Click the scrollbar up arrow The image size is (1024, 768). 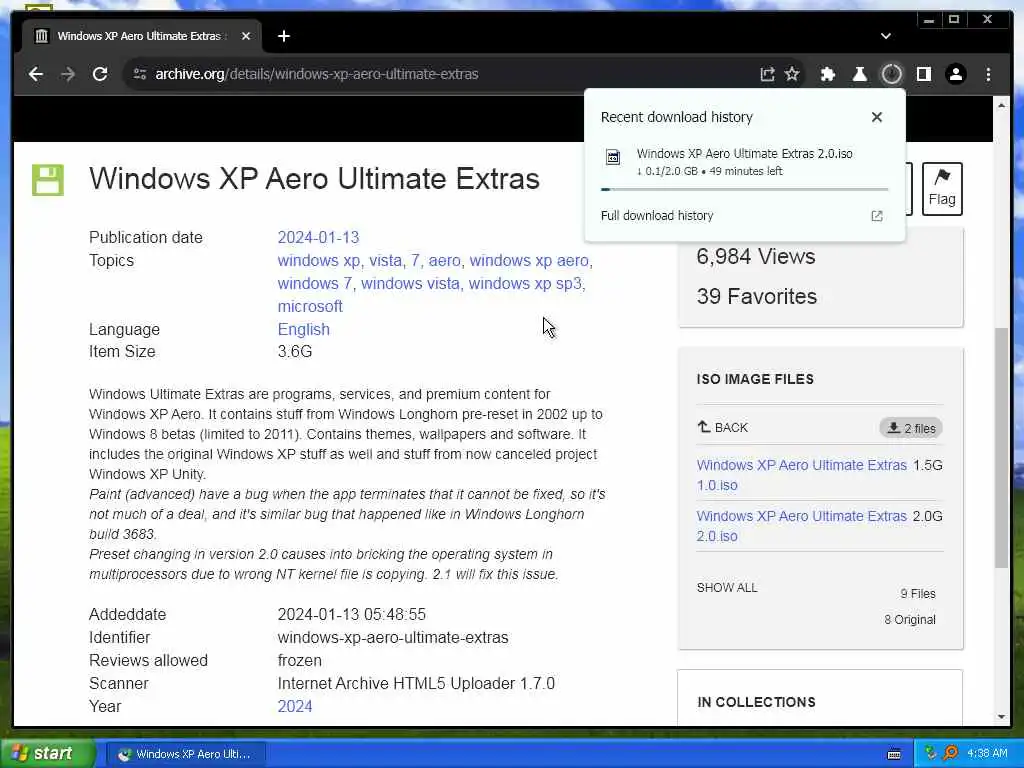point(1001,104)
